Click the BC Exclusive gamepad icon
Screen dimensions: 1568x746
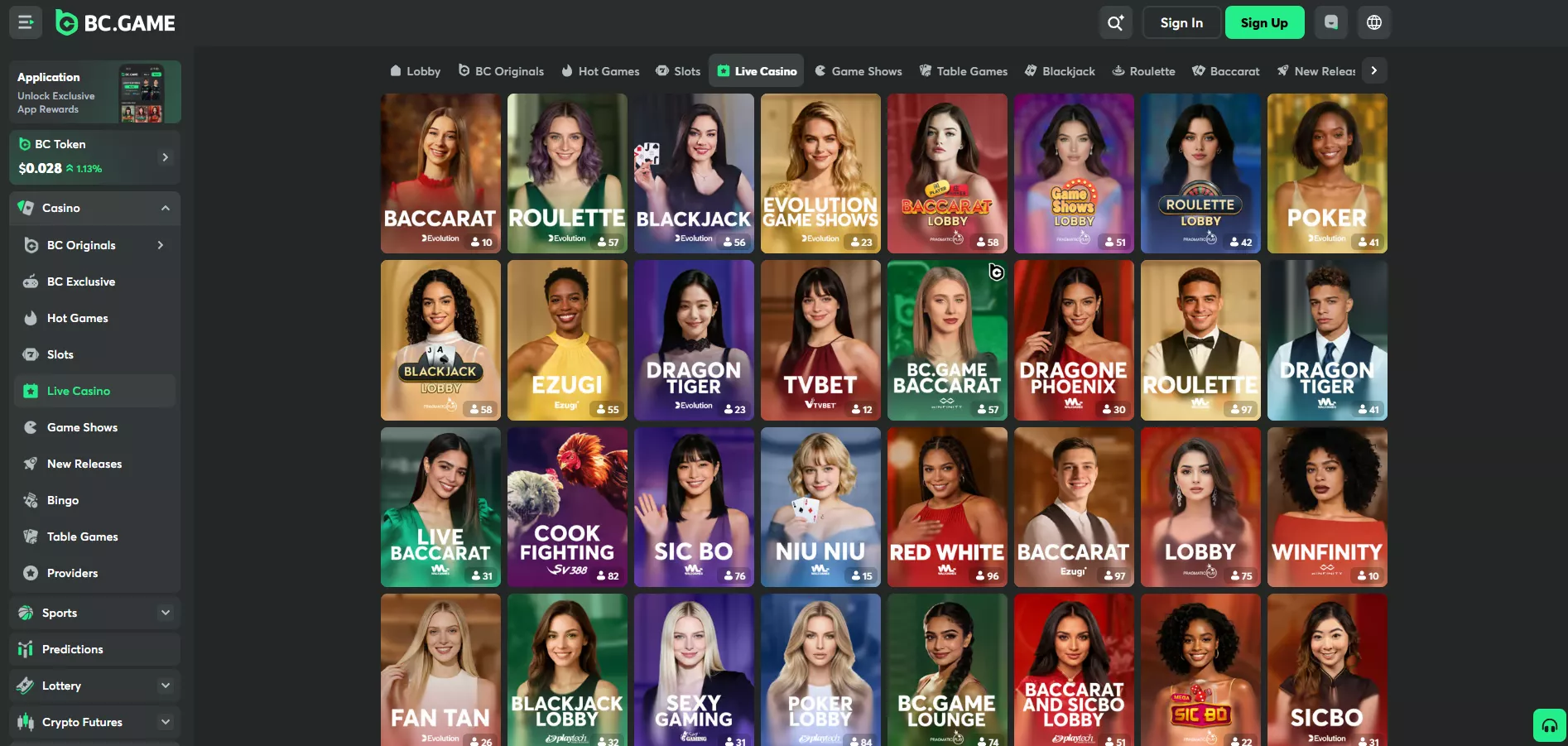[x=31, y=282]
